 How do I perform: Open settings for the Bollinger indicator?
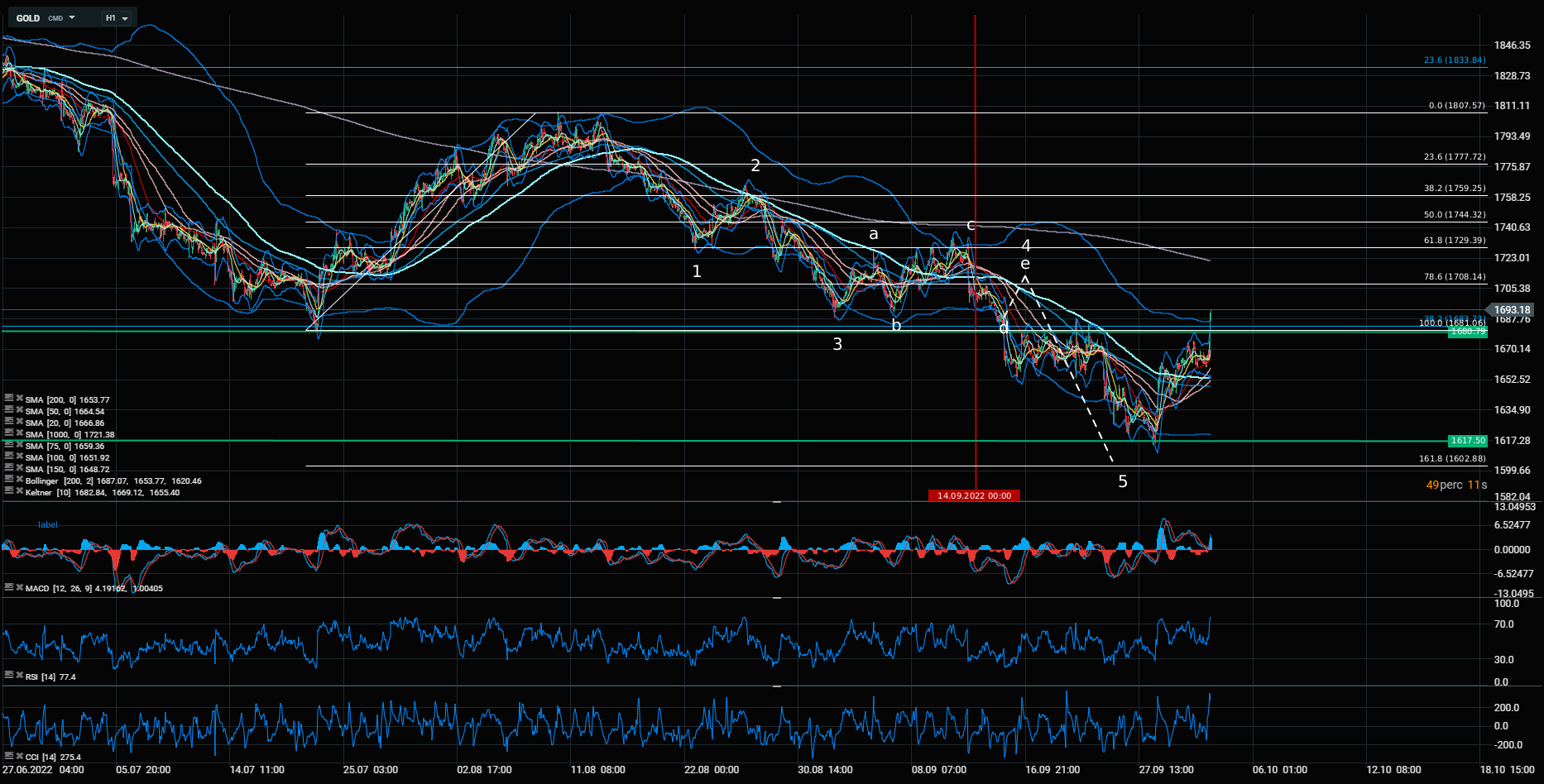click(x=8, y=480)
